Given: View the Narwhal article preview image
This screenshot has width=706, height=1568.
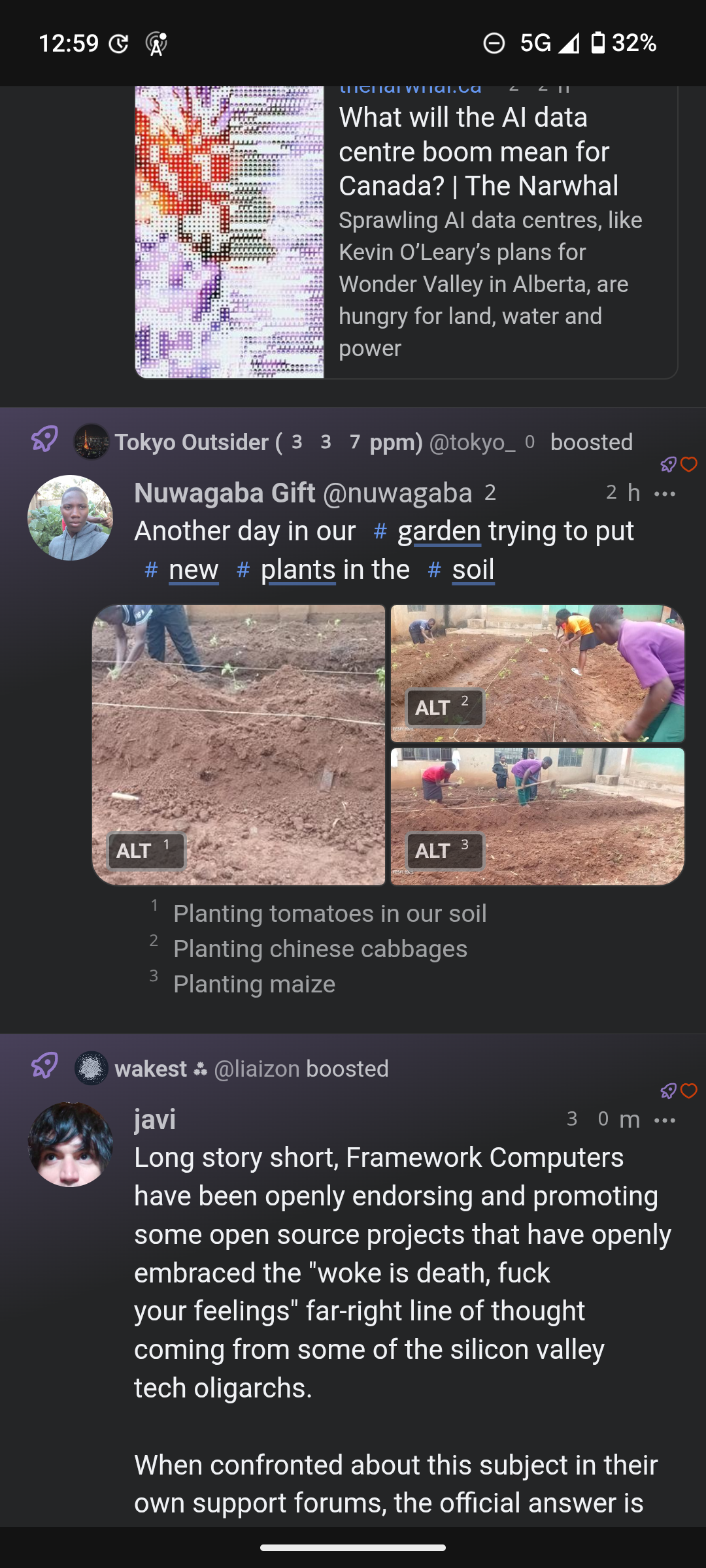Looking at the screenshot, I should [x=229, y=232].
